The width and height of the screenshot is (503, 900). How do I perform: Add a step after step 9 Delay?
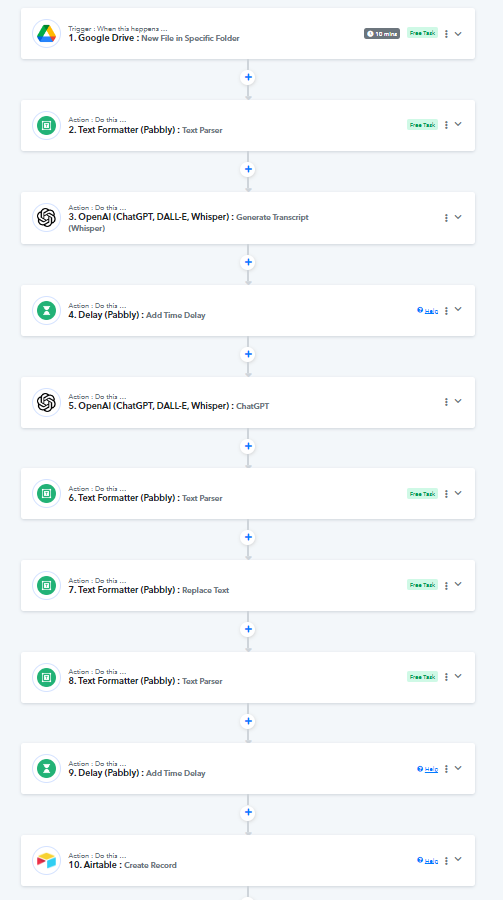tap(248, 812)
